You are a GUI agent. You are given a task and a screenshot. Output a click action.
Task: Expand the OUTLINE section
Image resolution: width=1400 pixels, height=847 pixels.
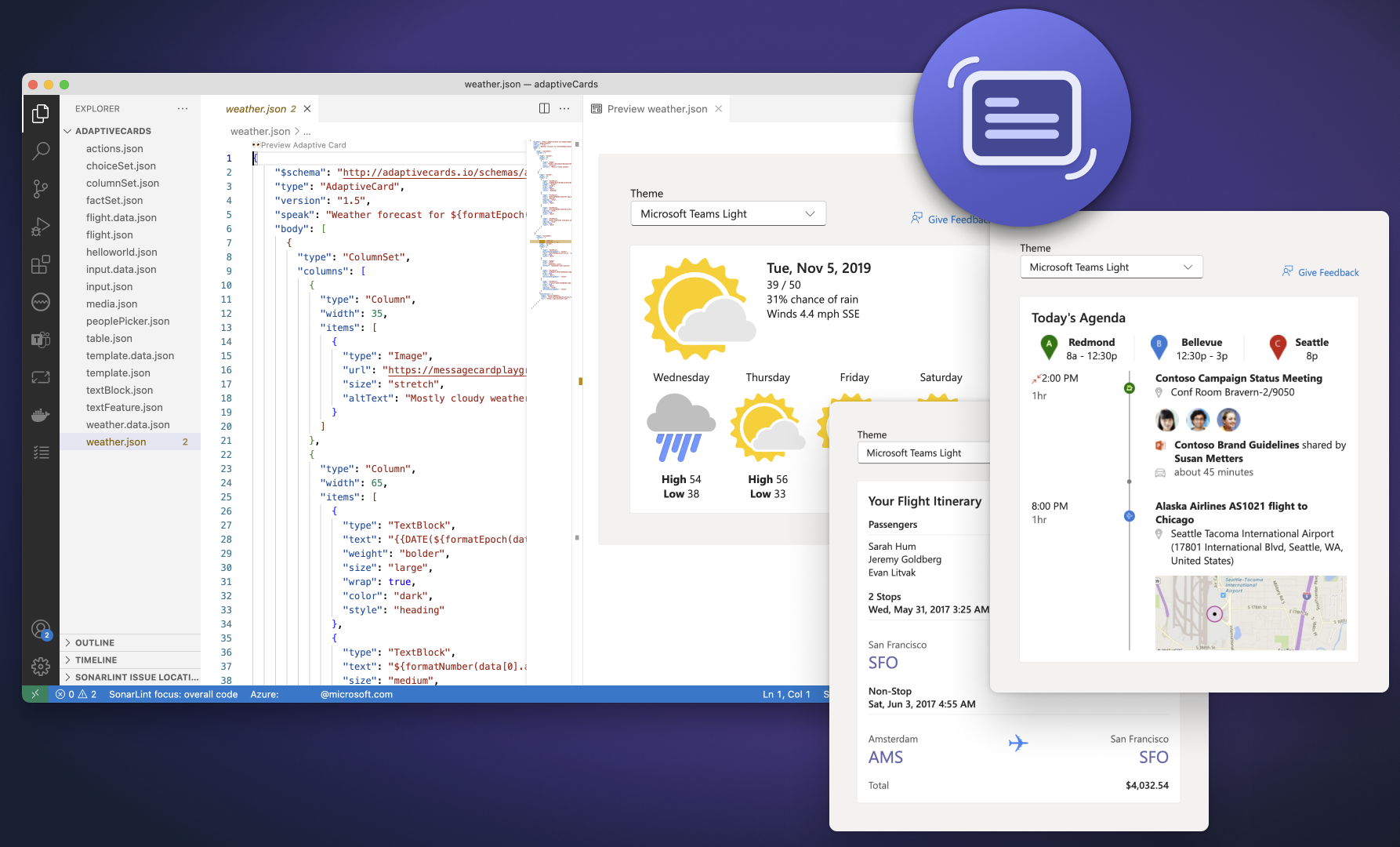pyautogui.click(x=130, y=642)
